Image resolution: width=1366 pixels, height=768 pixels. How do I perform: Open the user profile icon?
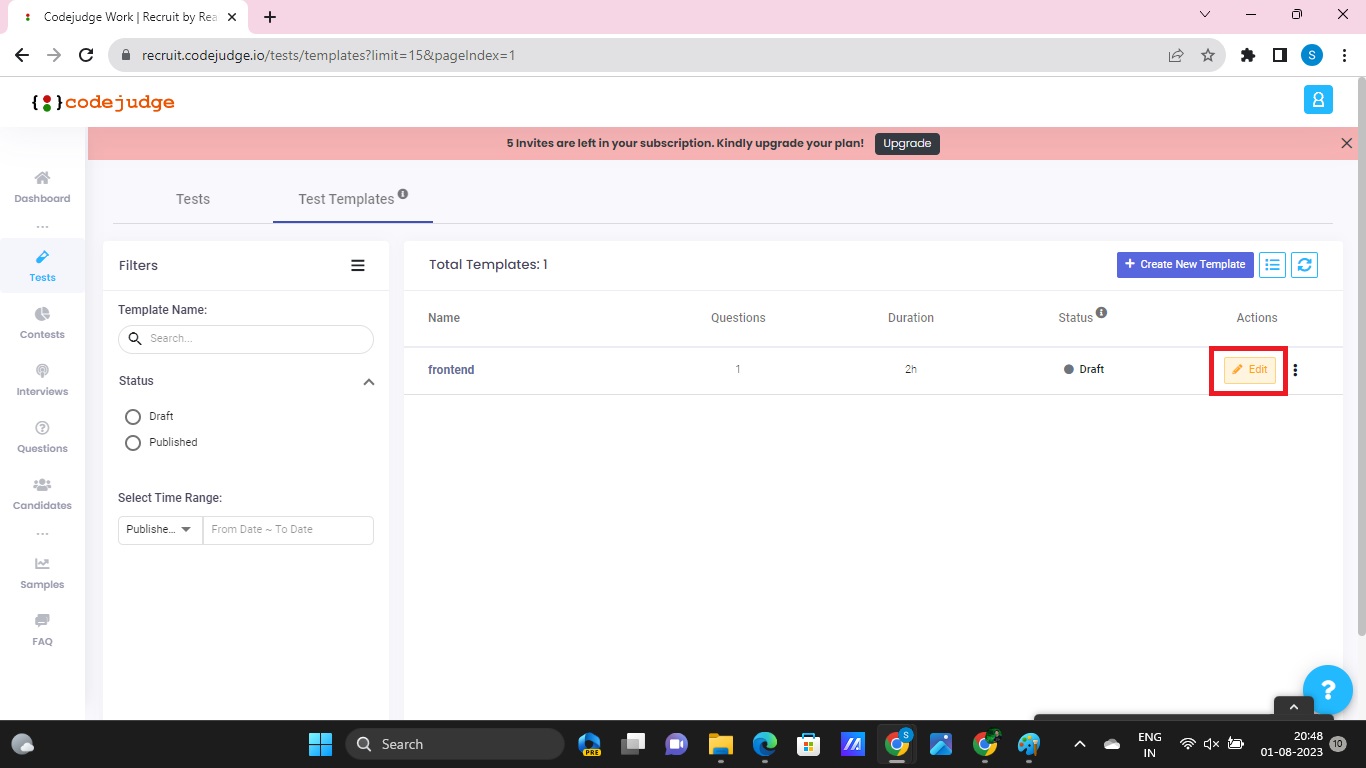[x=1317, y=99]
